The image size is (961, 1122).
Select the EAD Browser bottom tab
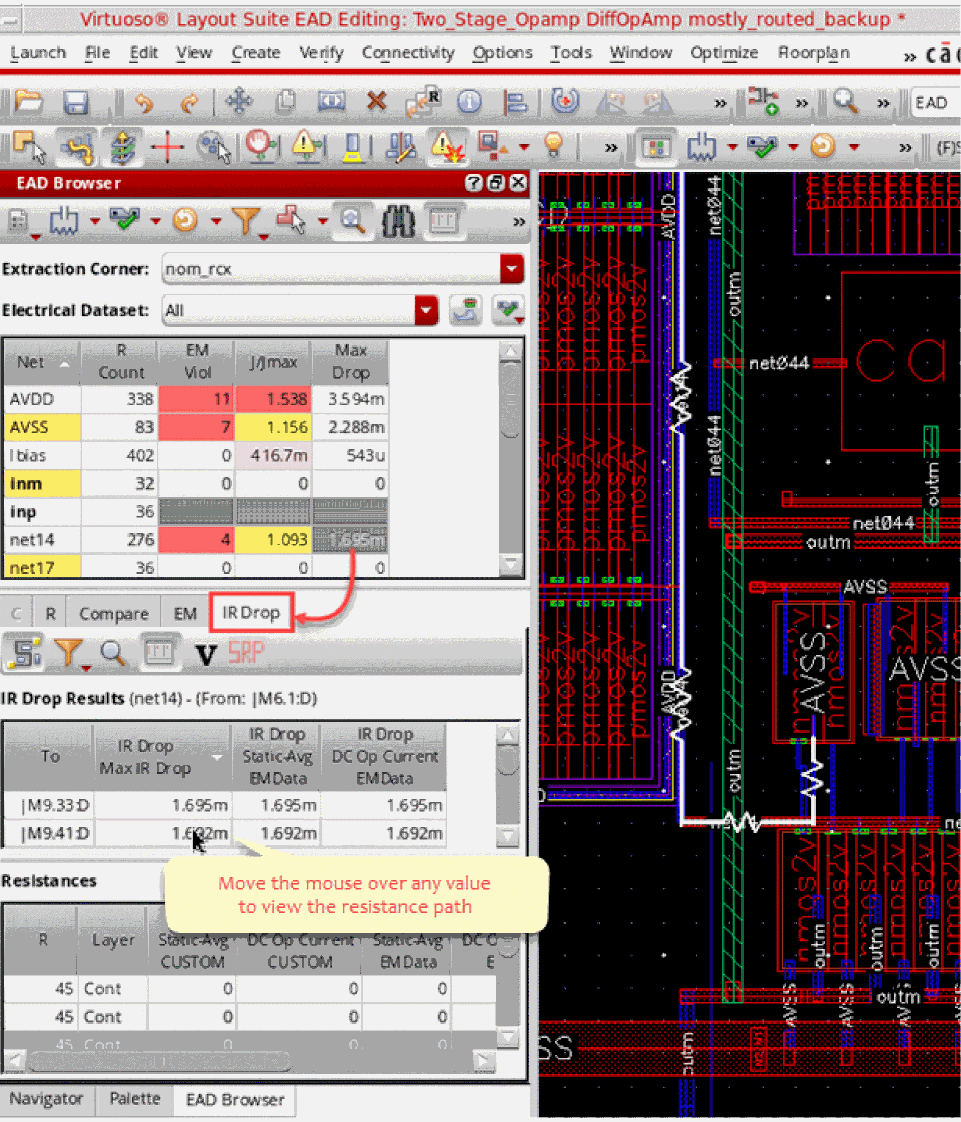point(234,1099)
